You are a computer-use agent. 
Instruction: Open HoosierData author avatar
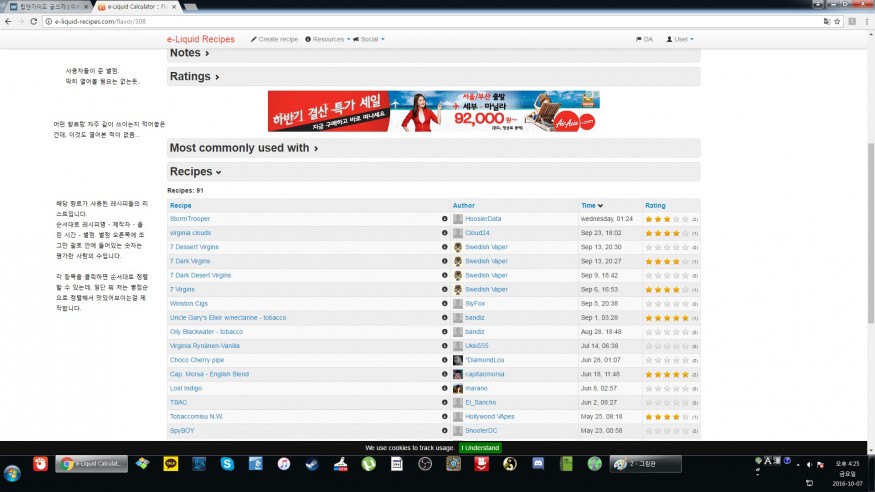click(458, 219)
